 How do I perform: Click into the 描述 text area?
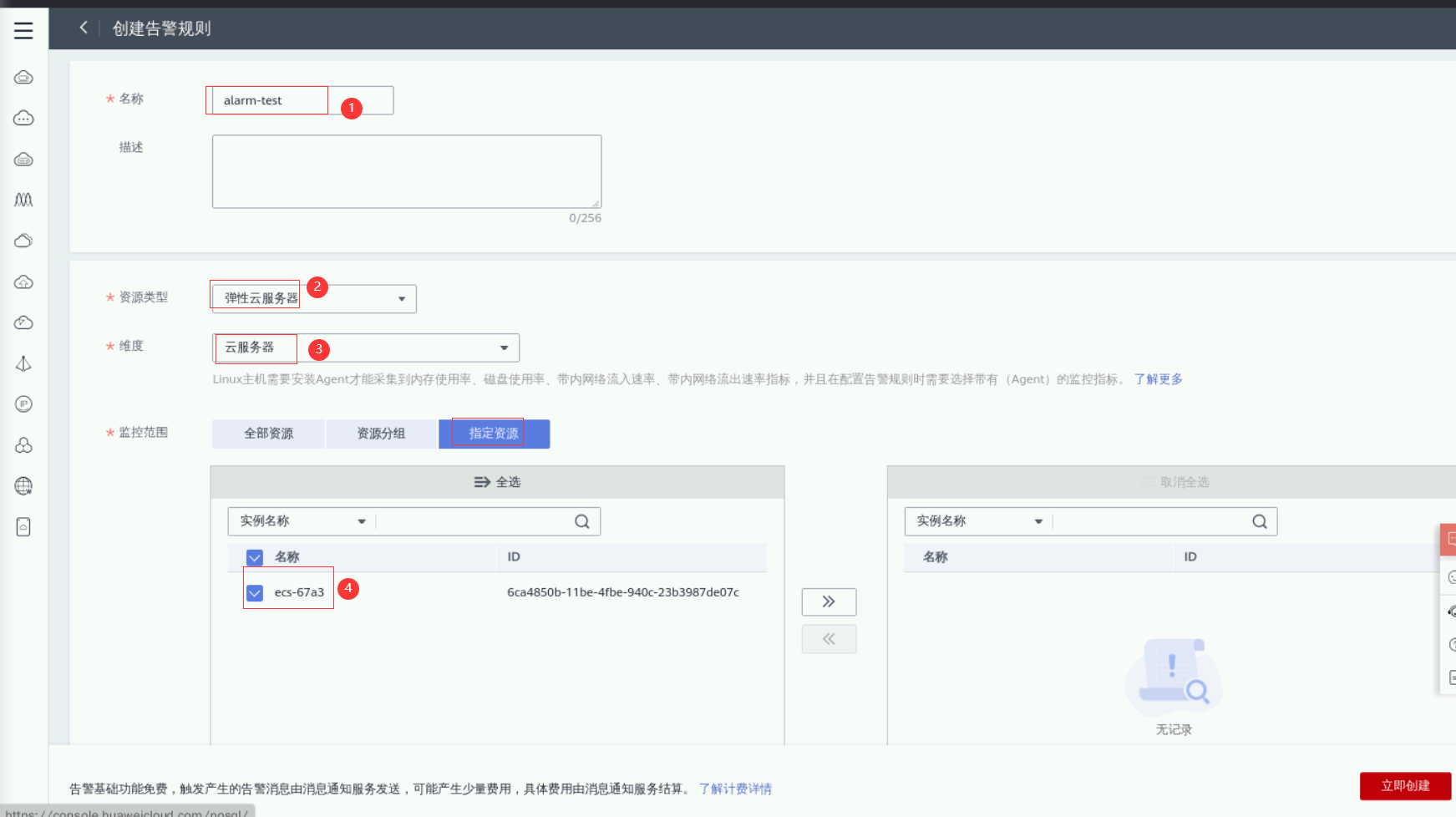(x=407, y=171)
